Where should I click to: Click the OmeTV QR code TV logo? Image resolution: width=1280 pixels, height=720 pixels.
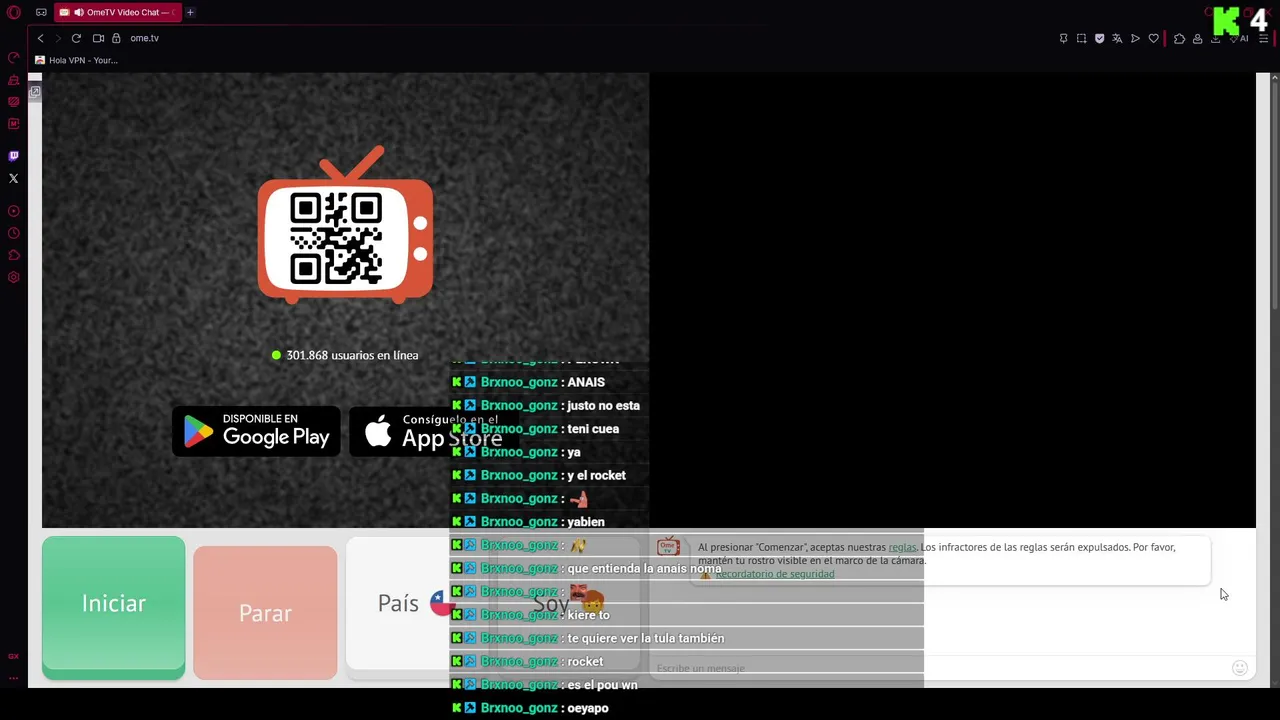pyautogui.click(x=345, y=225)
